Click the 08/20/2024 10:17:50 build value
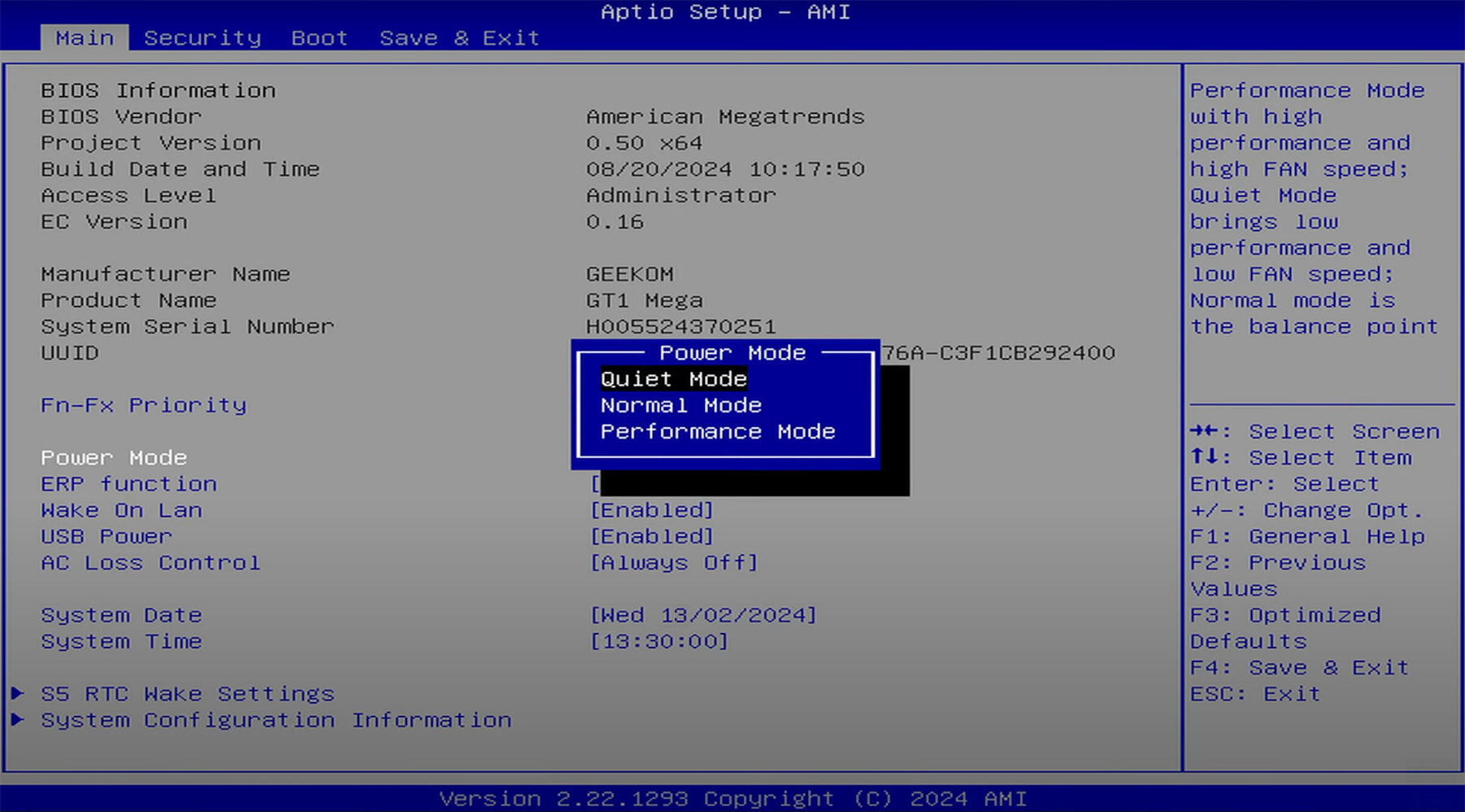Viewport: 1465px width, 812px height. pyautogui.click(x=725, y=169)
